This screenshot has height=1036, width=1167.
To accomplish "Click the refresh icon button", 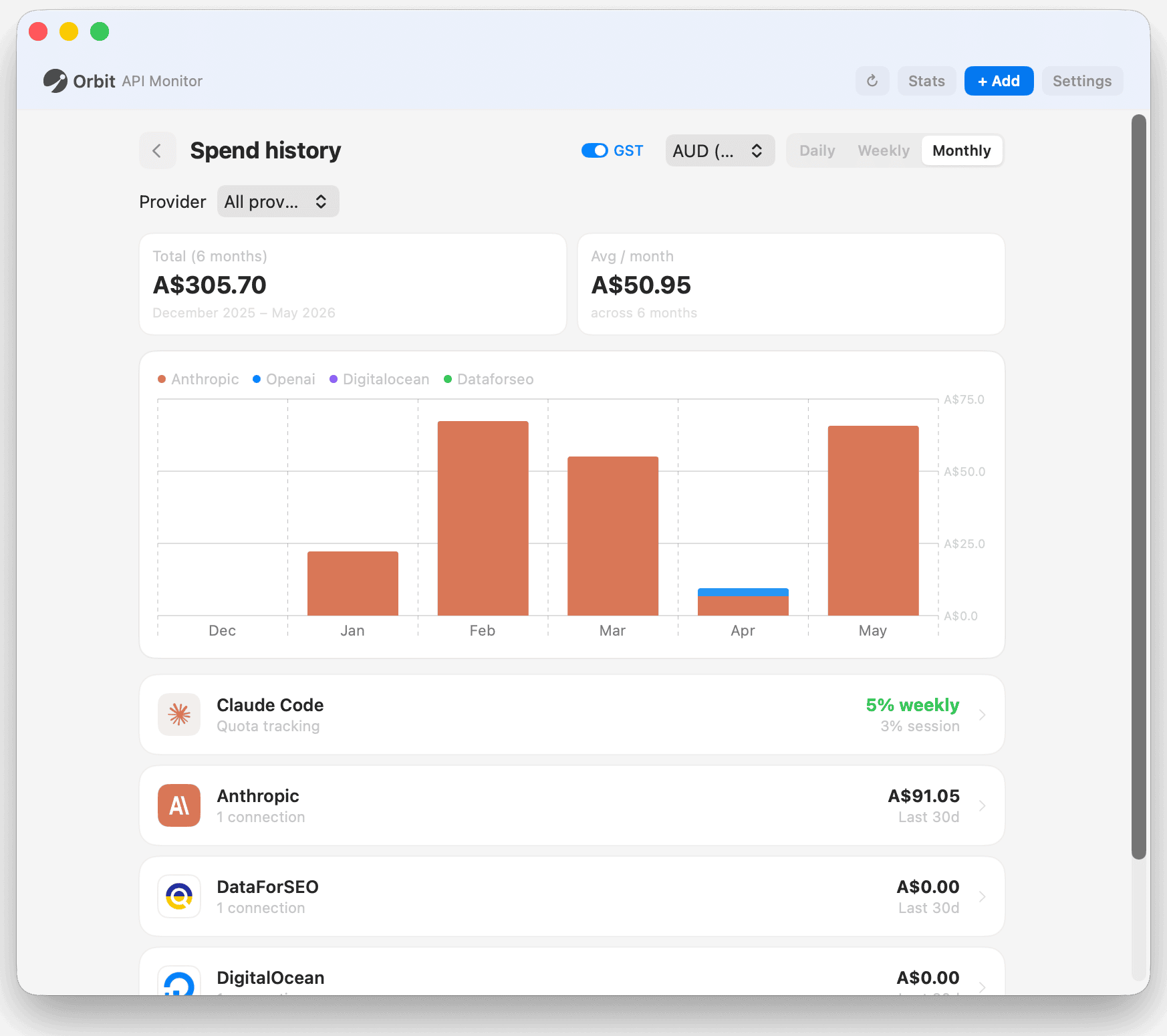I will point(872,81).
